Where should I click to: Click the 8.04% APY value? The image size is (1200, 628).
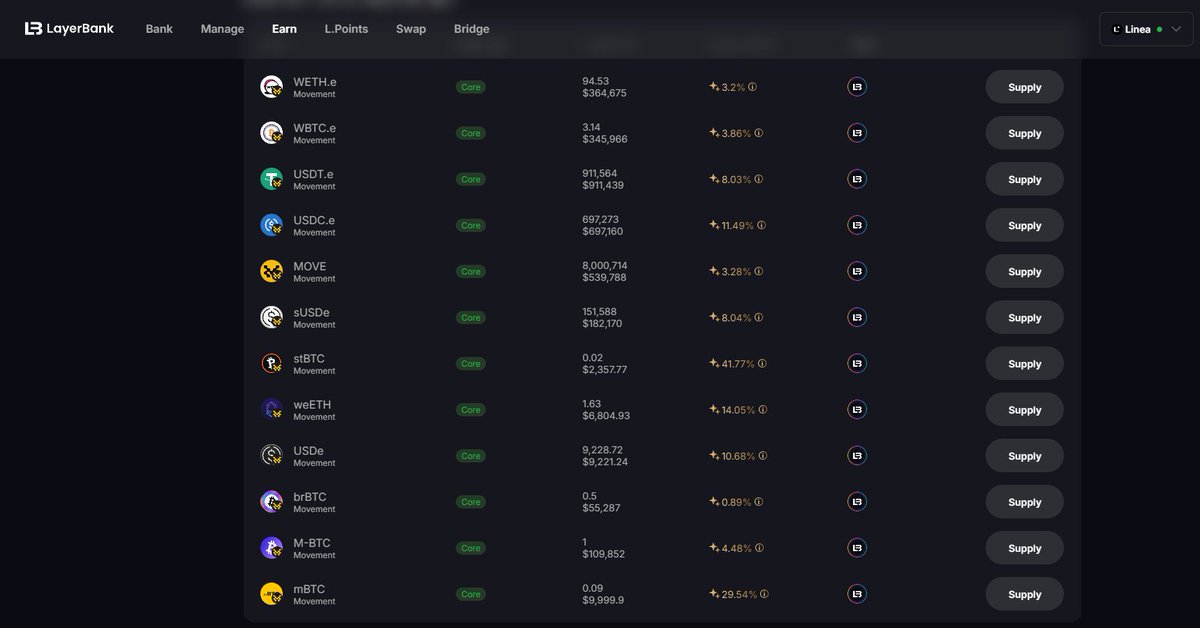(736, 318)
